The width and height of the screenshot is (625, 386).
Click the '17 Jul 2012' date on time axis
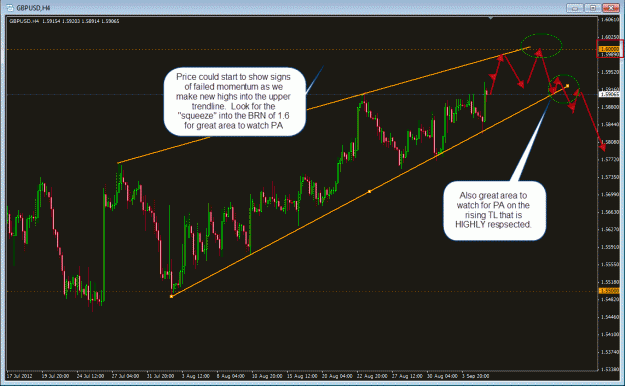point(20,376)
